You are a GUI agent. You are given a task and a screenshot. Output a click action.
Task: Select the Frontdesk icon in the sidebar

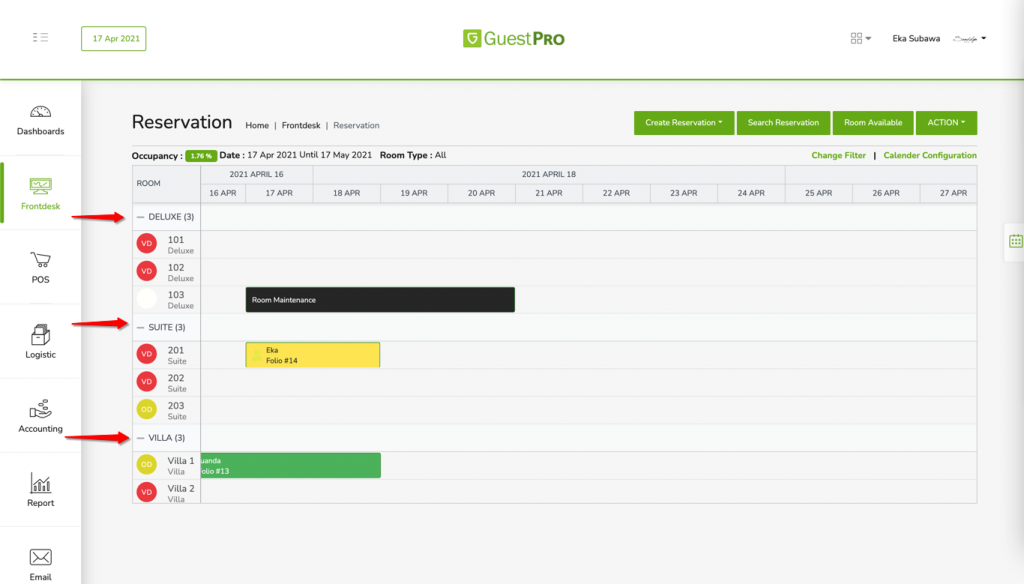[x=40, y=193]
